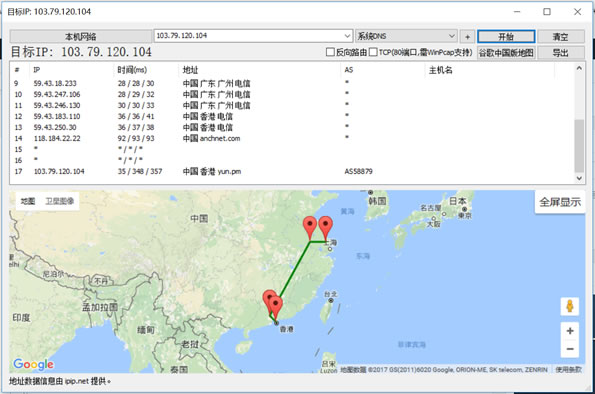
Task: Click the front red pin near Hong Kong
Action: (275, 307)
